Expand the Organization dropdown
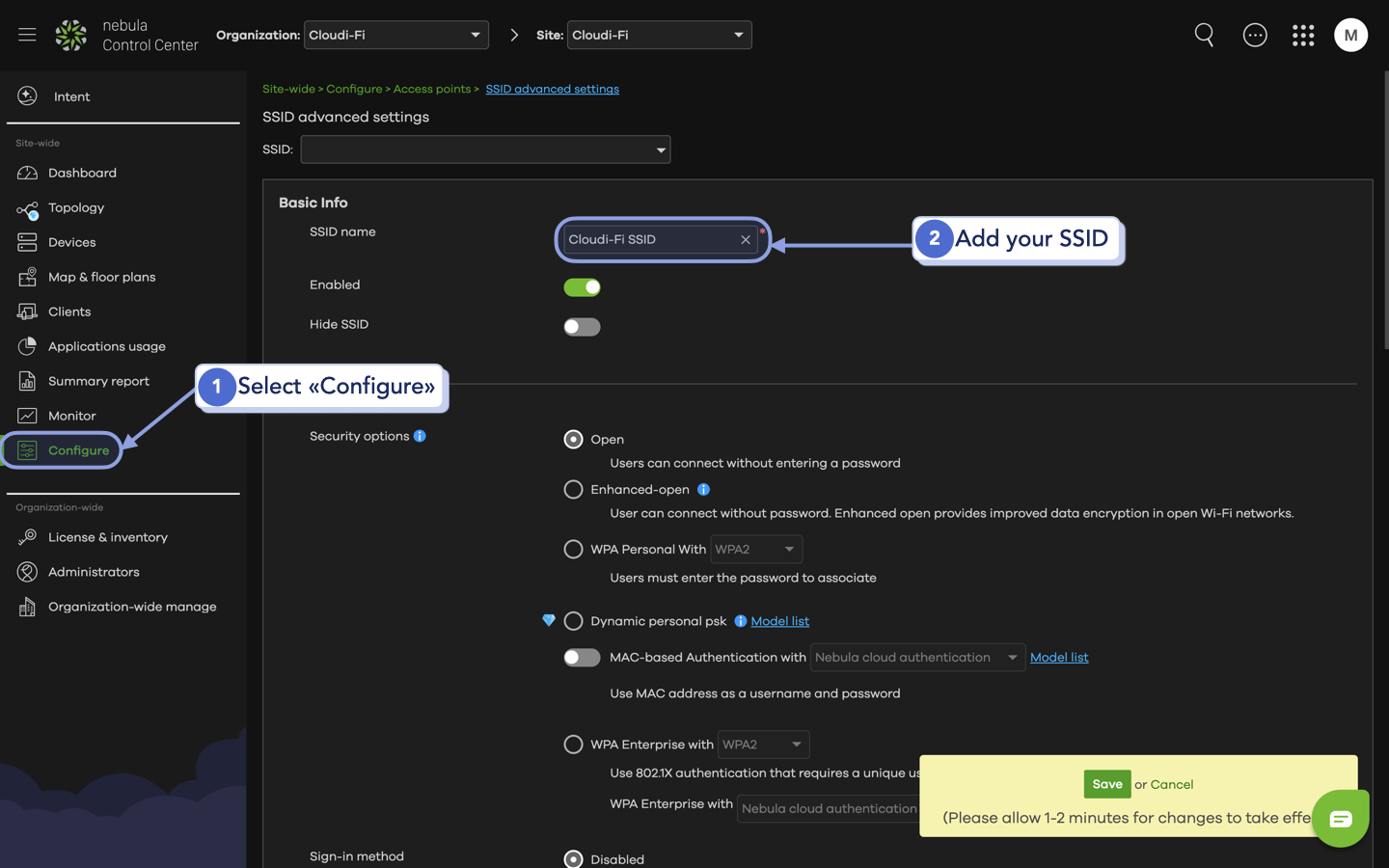Screen dimensions: 1389x868 [x=395, y=35]
